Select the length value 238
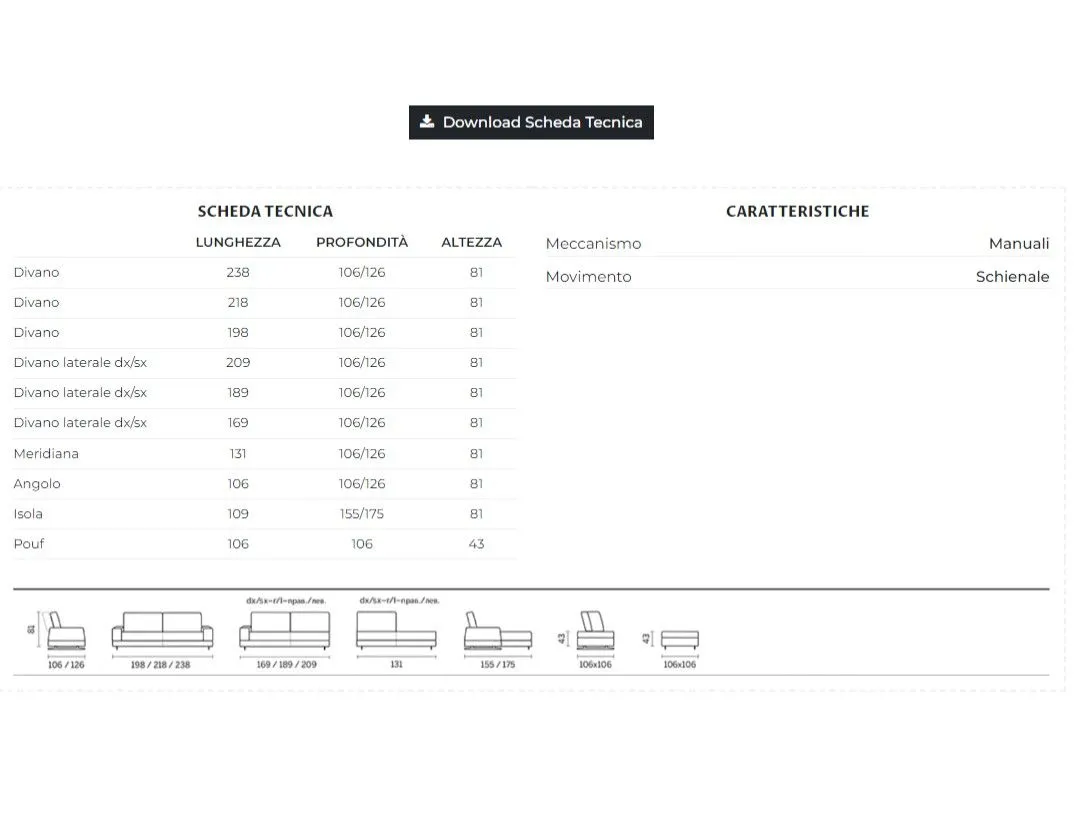 [x=238, y=273]
